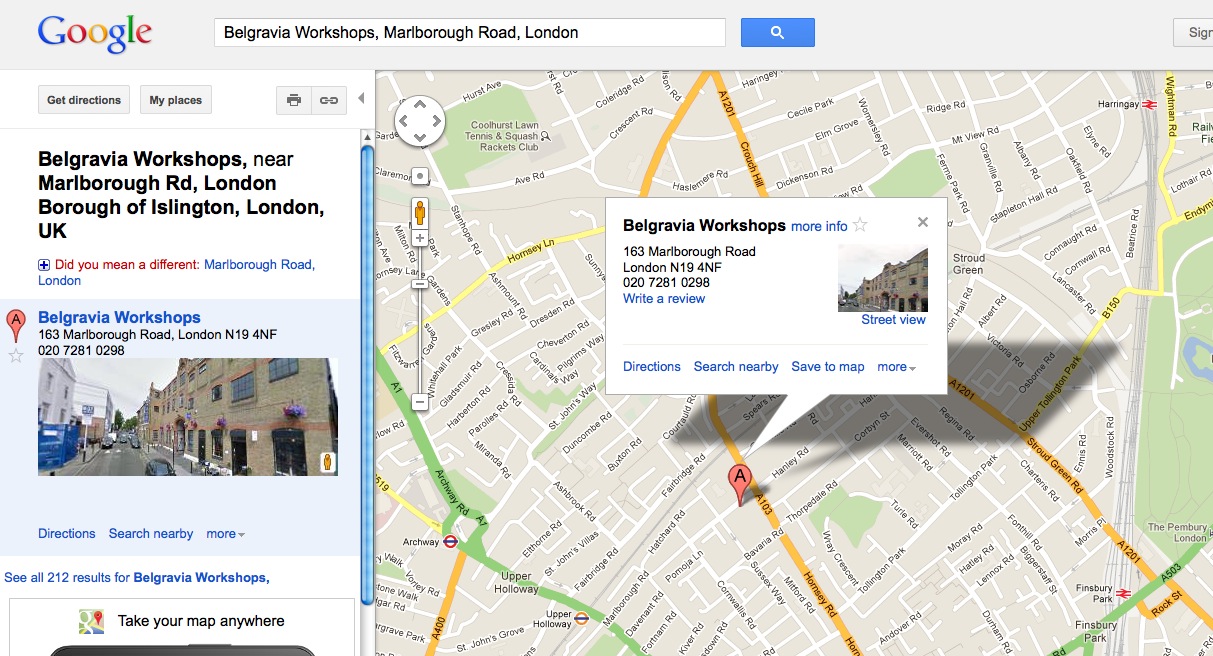Click the Google logo
Image resolution: width=1213 pixels, height=656 pixels.
click(95, 33)
